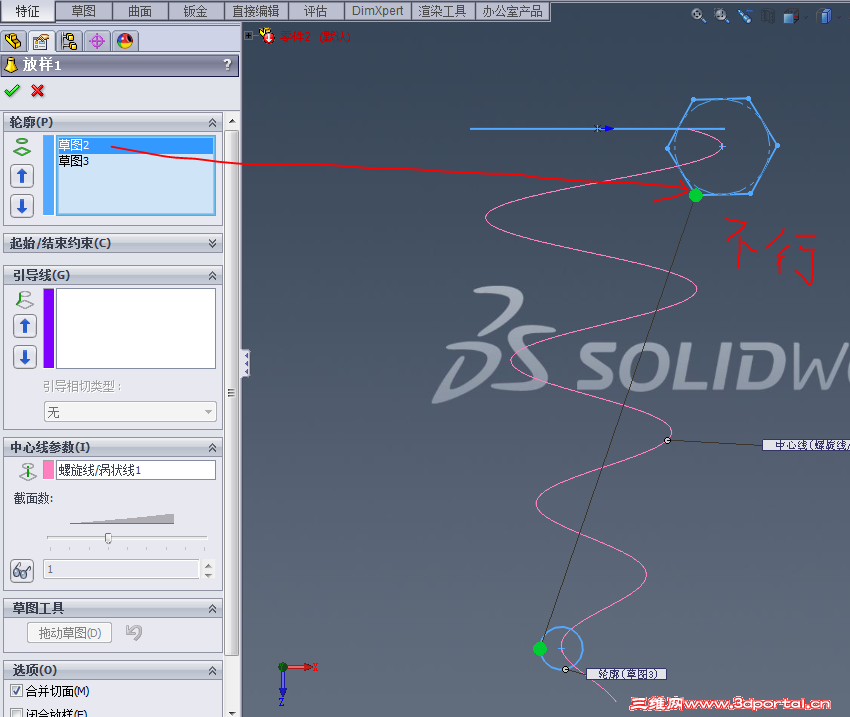The image size is (850, 717).
Task: Increase section number spinner up
Action: 209,565
